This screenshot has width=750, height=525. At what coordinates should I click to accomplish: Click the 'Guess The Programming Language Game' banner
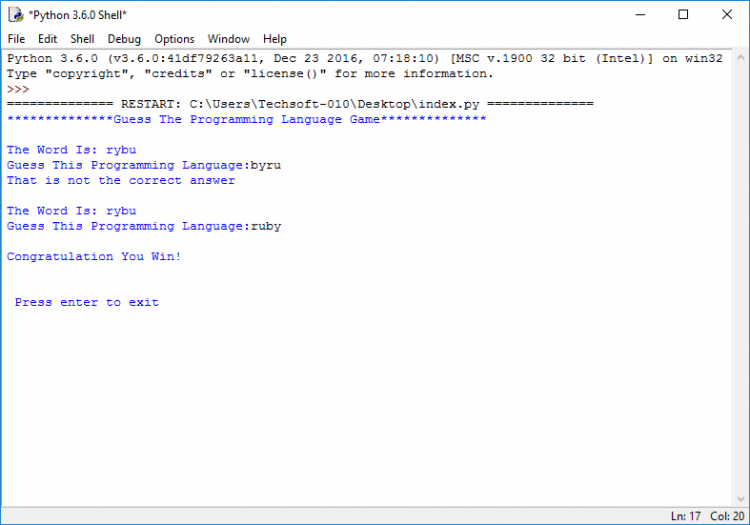click(x=246, y=120)
